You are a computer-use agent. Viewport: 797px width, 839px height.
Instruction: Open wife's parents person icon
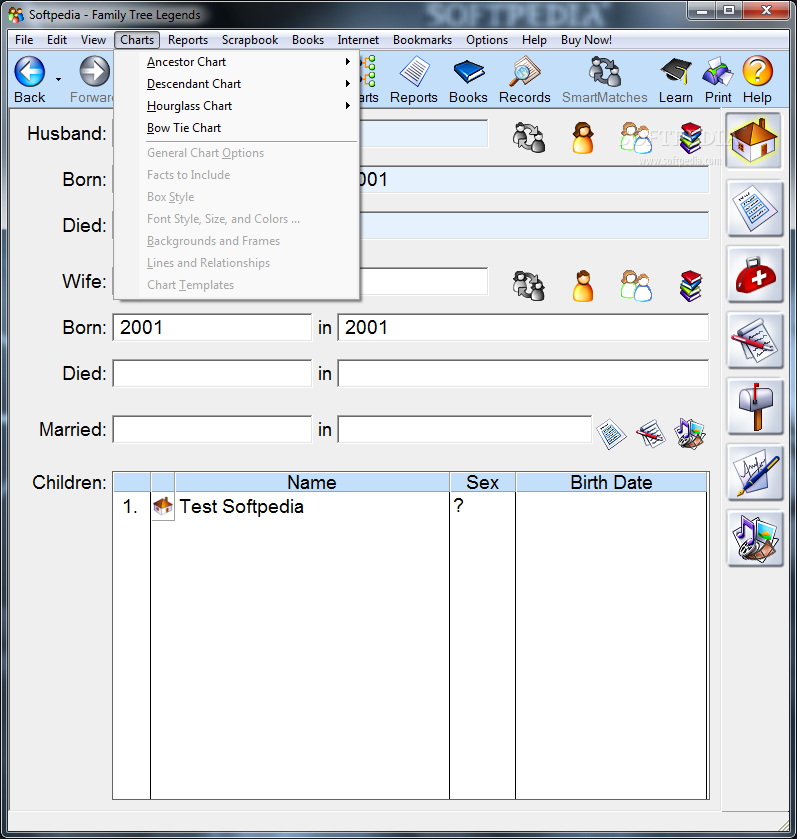click(x=583, y=285)
